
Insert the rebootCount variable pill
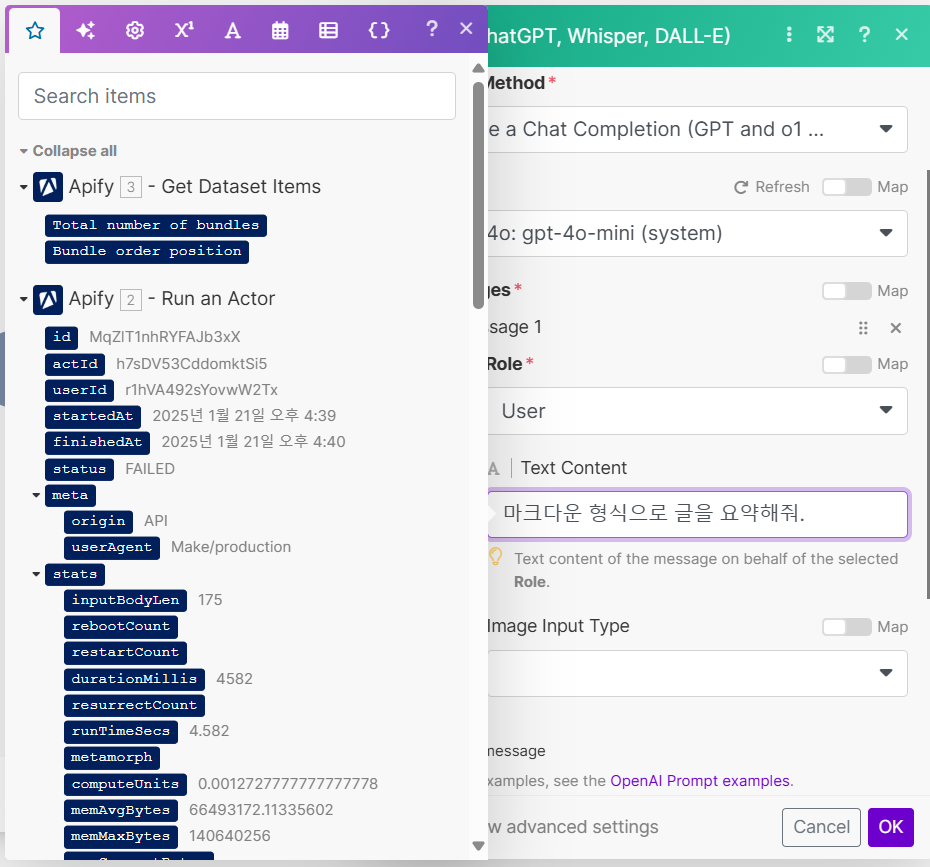(121, 626)
